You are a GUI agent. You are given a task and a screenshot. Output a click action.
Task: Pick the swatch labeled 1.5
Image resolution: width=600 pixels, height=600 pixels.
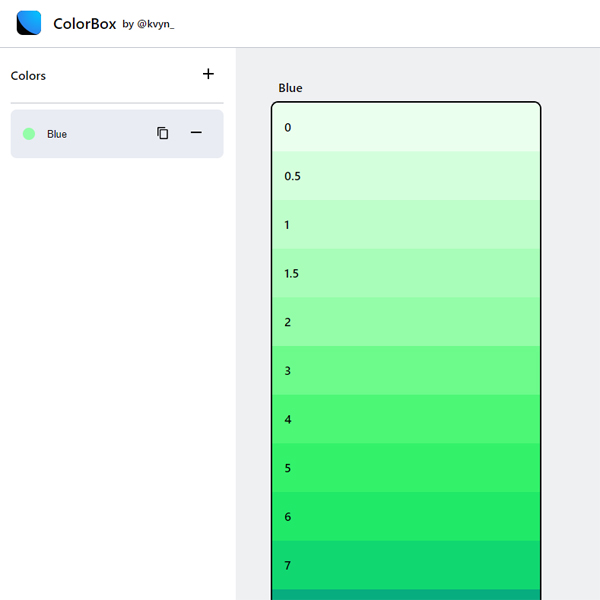[x=406, y=273]
